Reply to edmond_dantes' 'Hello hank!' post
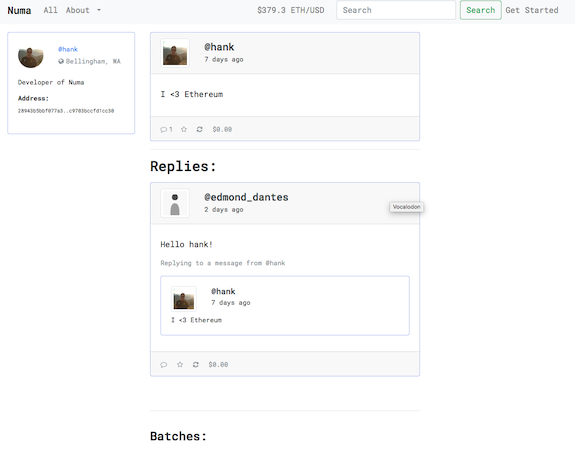Viewport: 575px width, 451px height. [164, 364]
